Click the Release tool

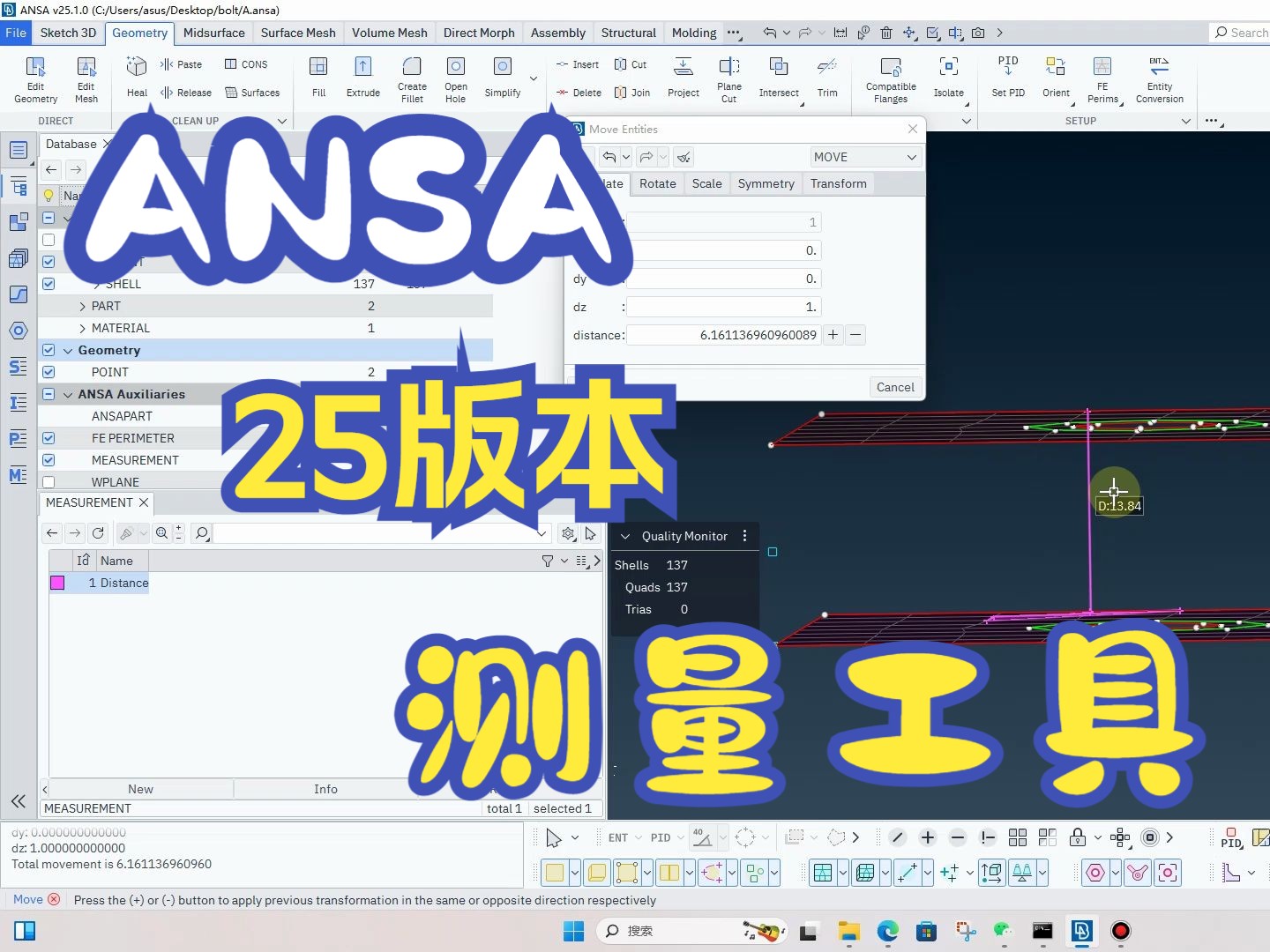point(186,93)
